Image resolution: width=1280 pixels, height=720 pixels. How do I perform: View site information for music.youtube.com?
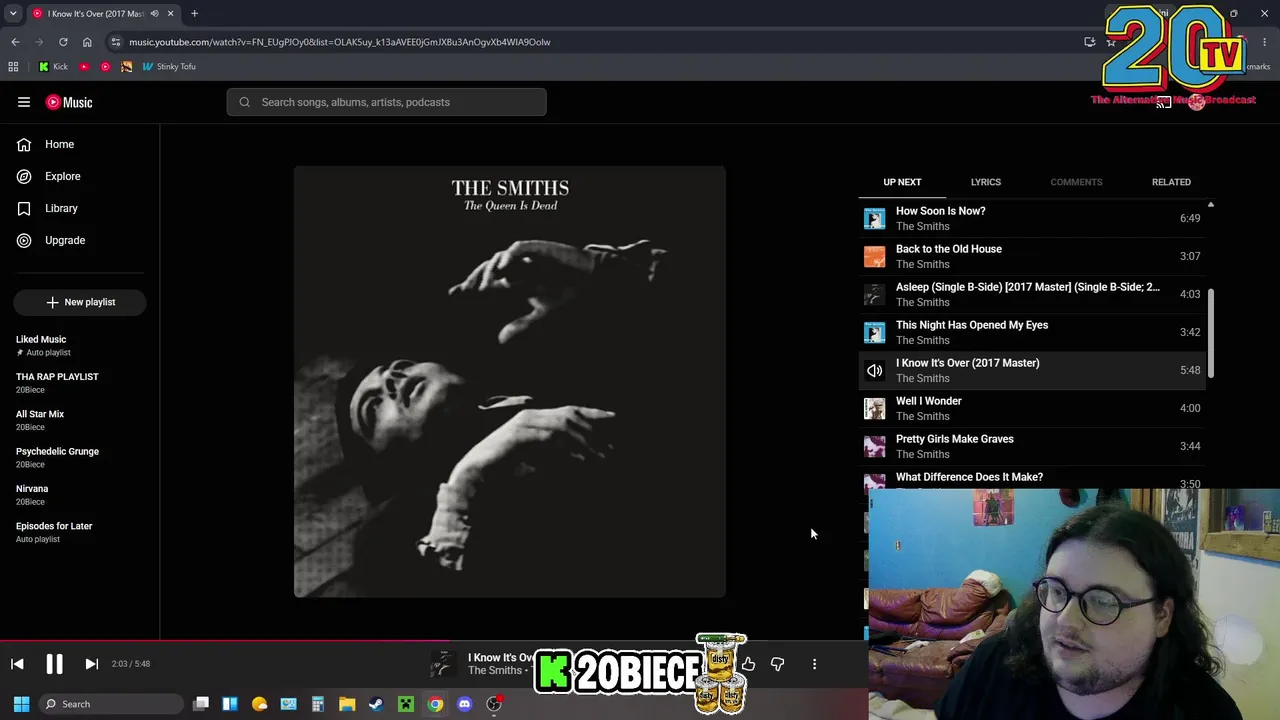[115, 42]
